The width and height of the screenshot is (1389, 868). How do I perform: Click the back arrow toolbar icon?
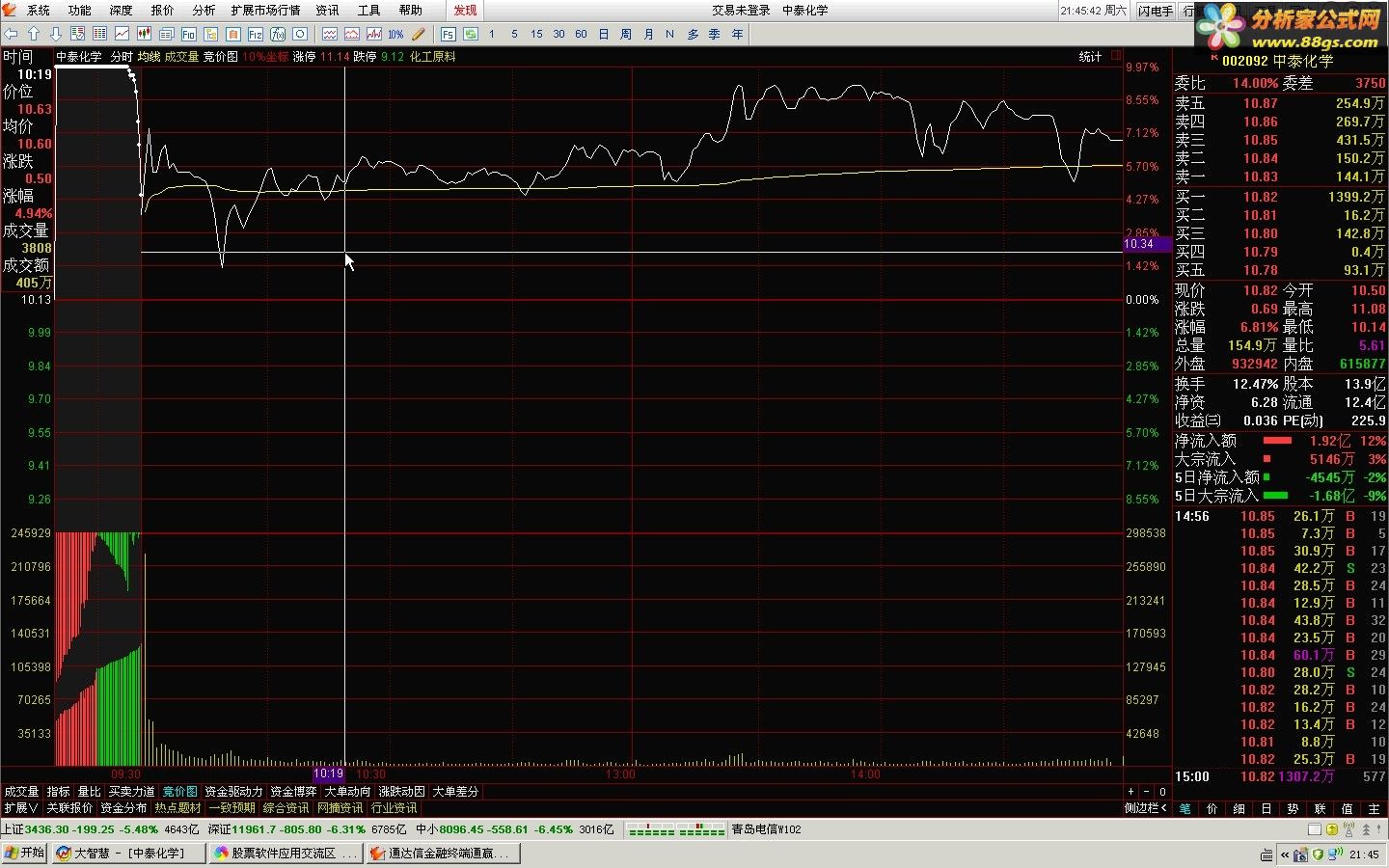coord(11,34)
